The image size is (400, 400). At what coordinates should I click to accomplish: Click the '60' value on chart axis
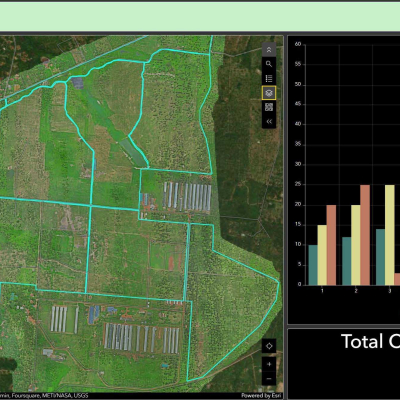coord(298,44)
